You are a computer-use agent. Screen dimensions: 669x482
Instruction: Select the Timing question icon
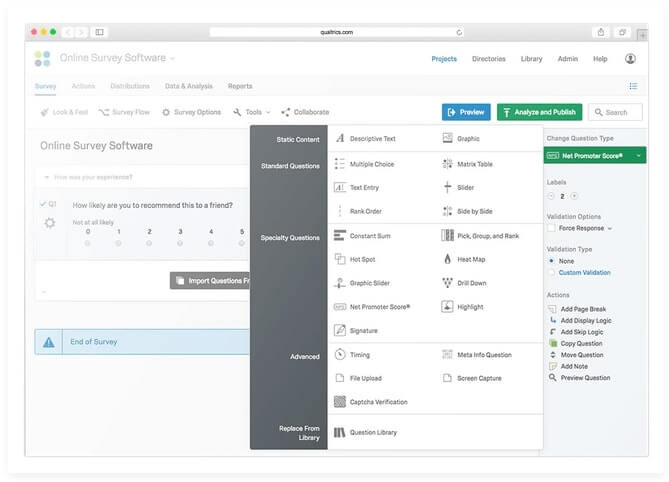[340, 354]
